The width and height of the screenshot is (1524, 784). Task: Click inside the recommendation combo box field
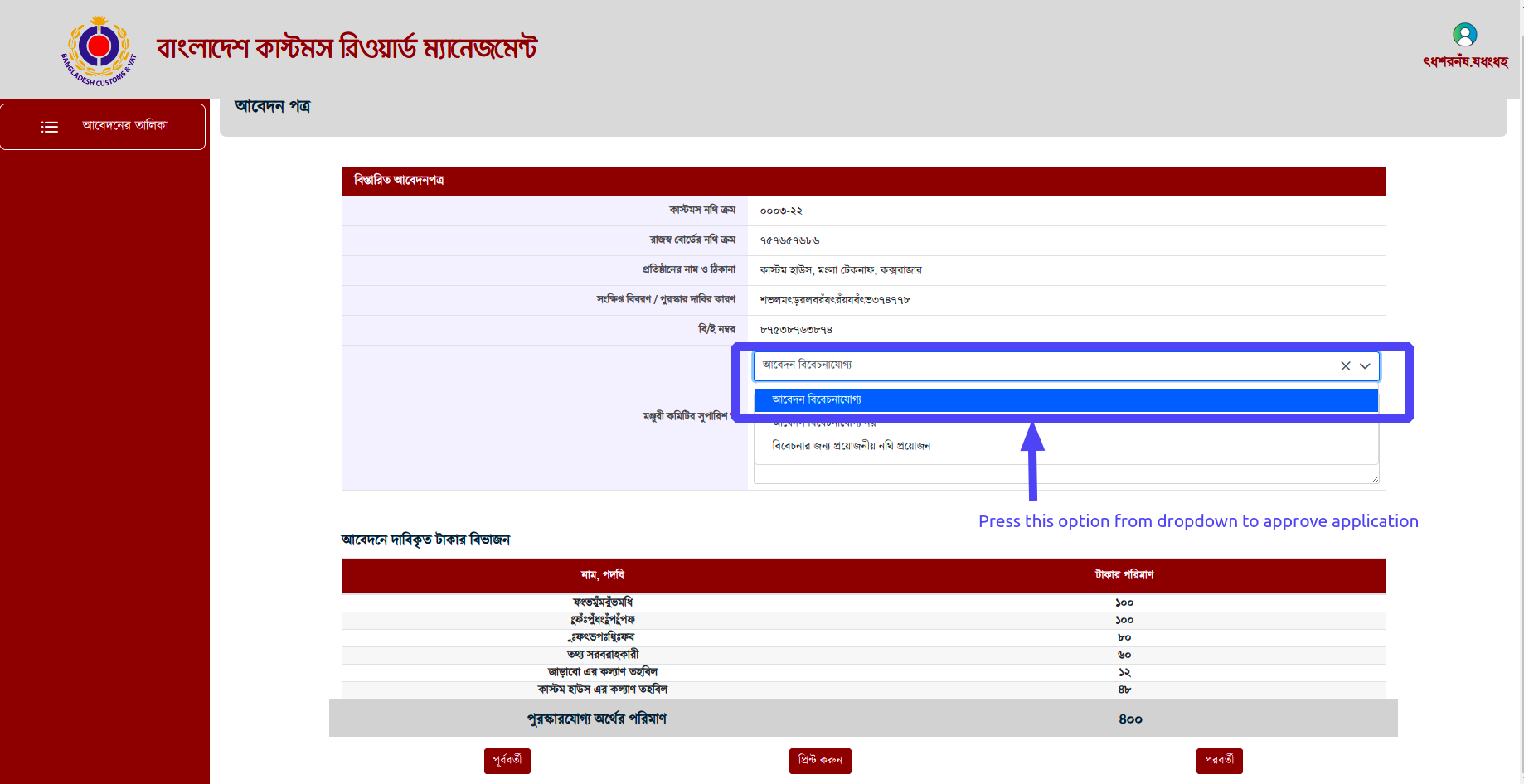[1036, 365]
